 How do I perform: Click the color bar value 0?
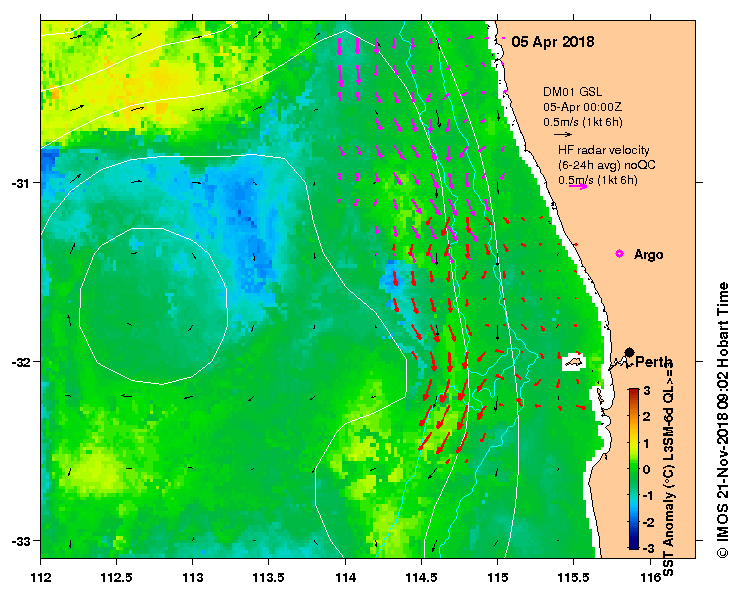[647, 469]
